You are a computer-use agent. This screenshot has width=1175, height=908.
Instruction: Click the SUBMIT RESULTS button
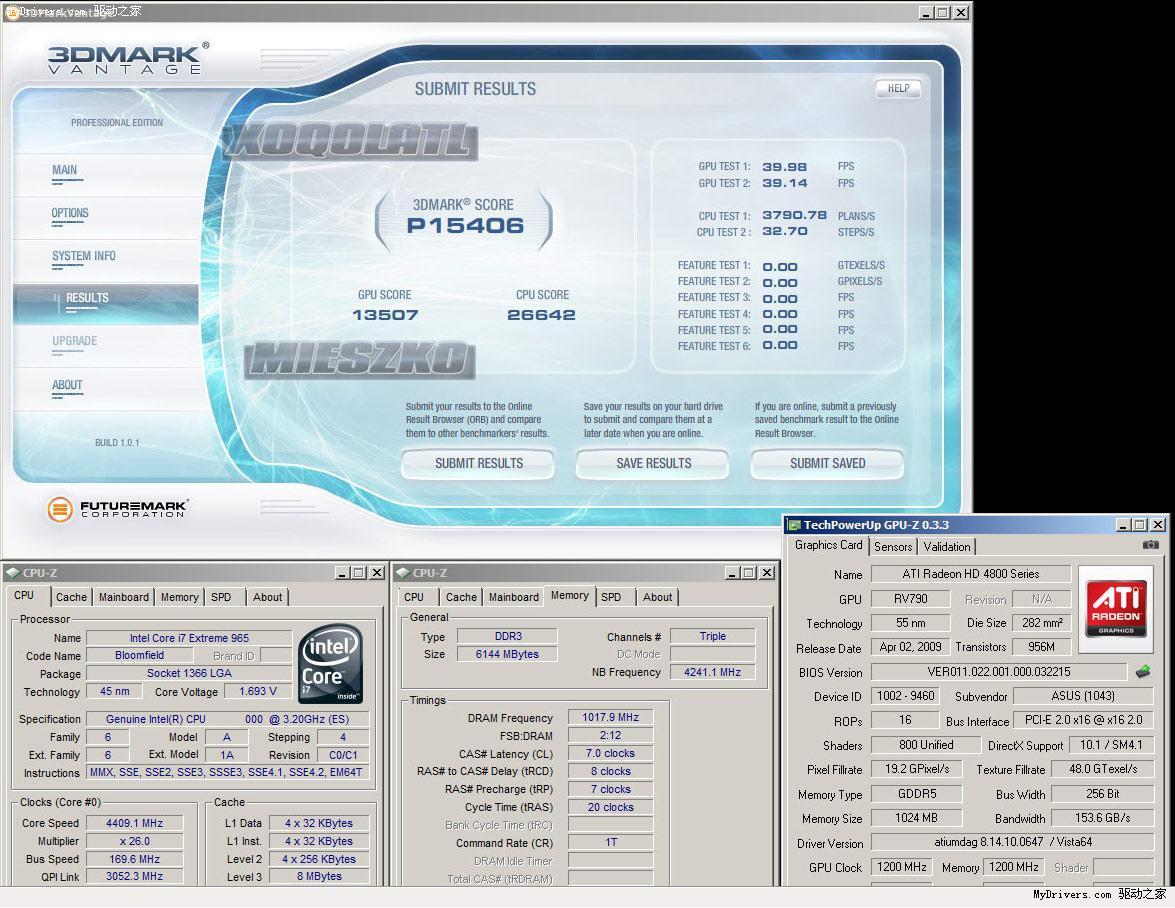[x=478, y=464]
